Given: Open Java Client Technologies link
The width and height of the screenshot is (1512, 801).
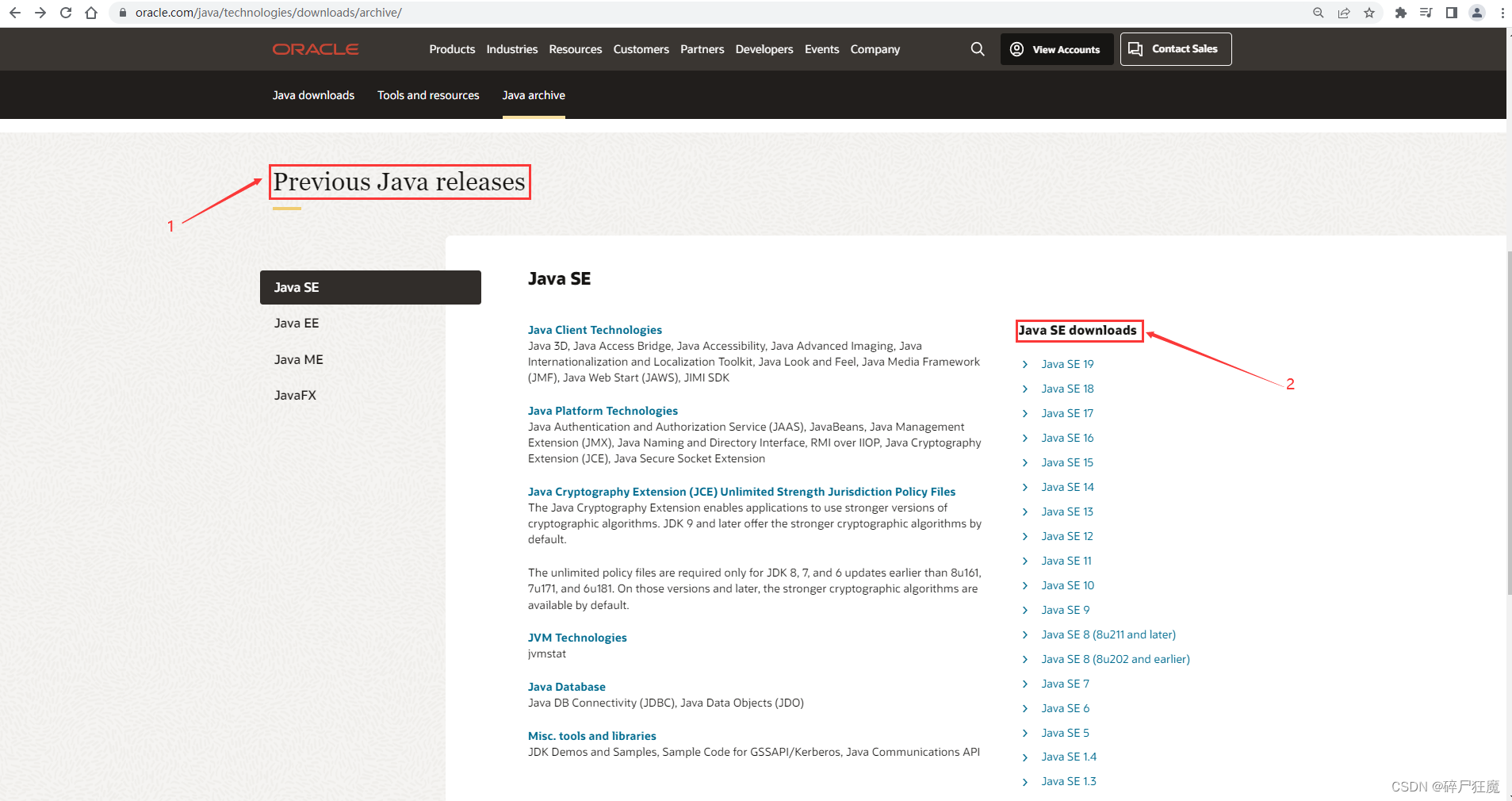Looking at the screenshot, I should click(x=595, y=330).
